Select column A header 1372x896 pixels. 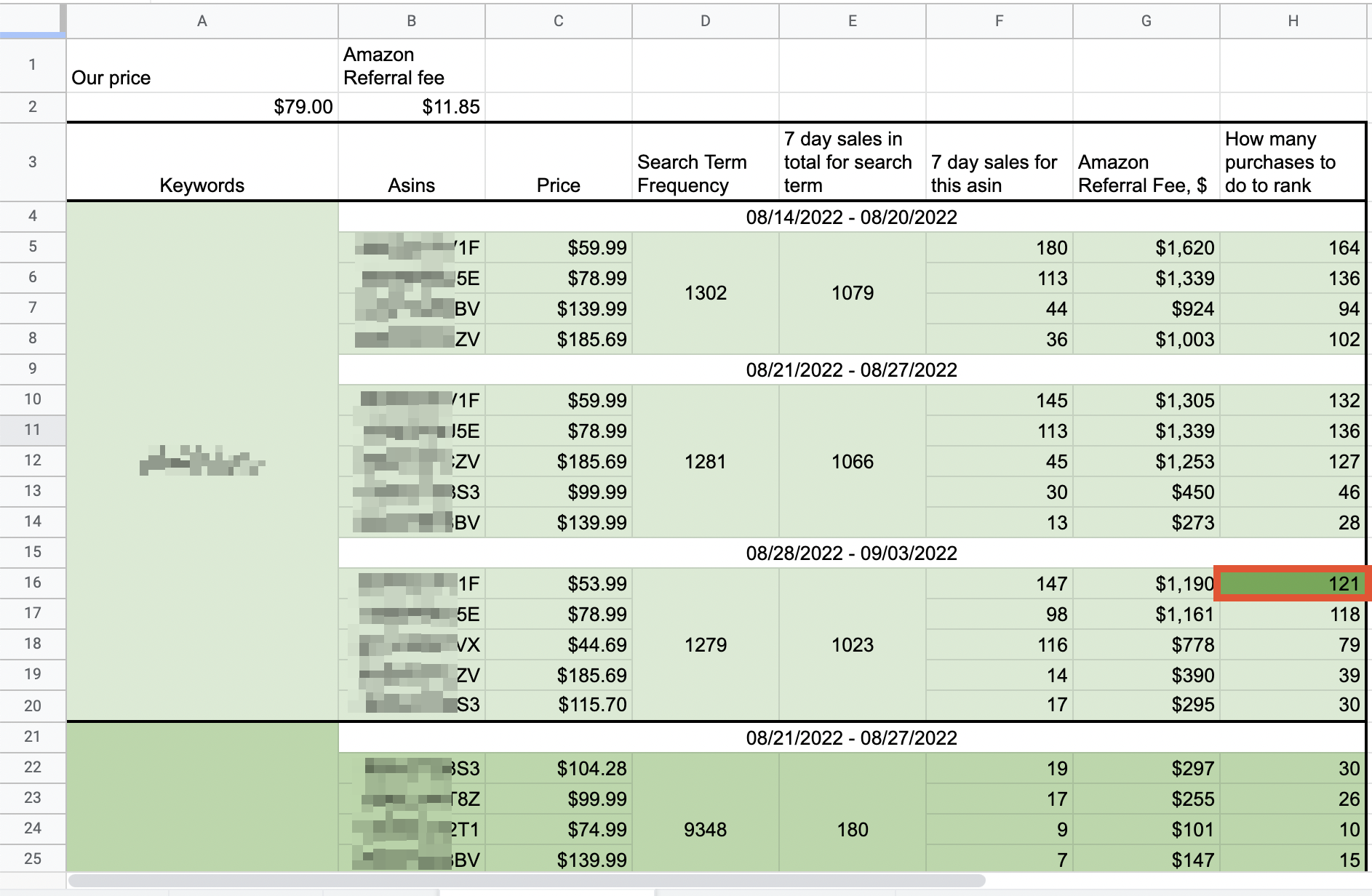coord(202,21)
